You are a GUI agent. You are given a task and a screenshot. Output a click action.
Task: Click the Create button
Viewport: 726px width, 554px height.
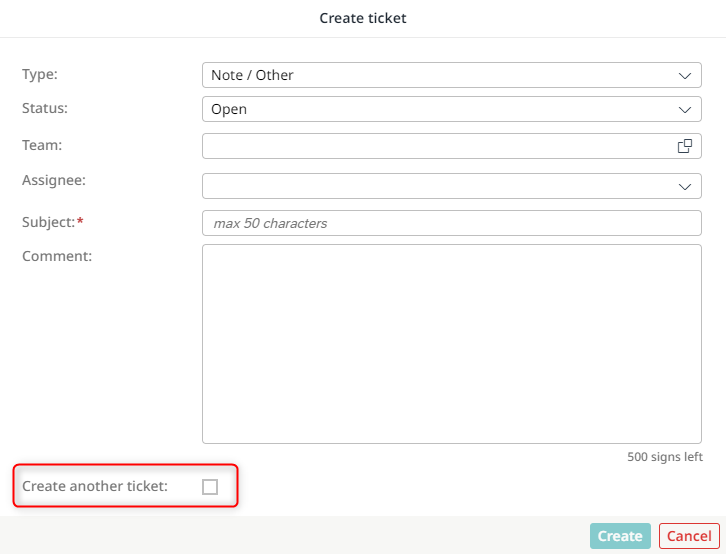click(x=620, y=536)
